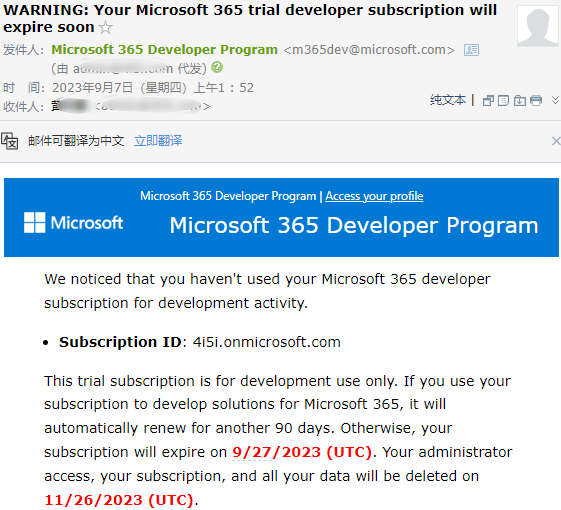Click the Subscription ID 4i5i.onmicrosoft.com
This screenshot has height=510, width=561.
267,342
